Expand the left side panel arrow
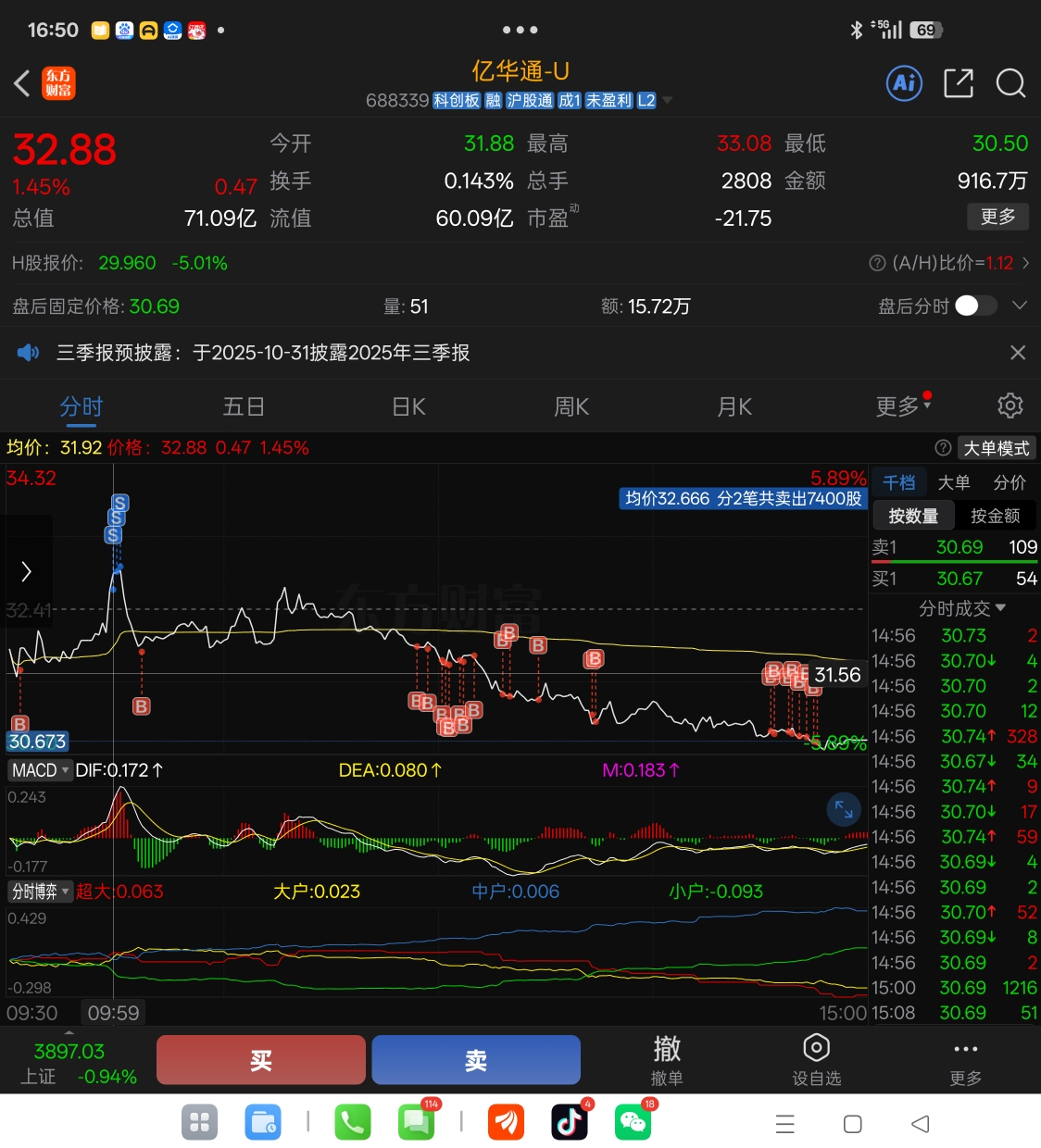Screen dimensions: 1041x1148 click(x=26, y=571)
